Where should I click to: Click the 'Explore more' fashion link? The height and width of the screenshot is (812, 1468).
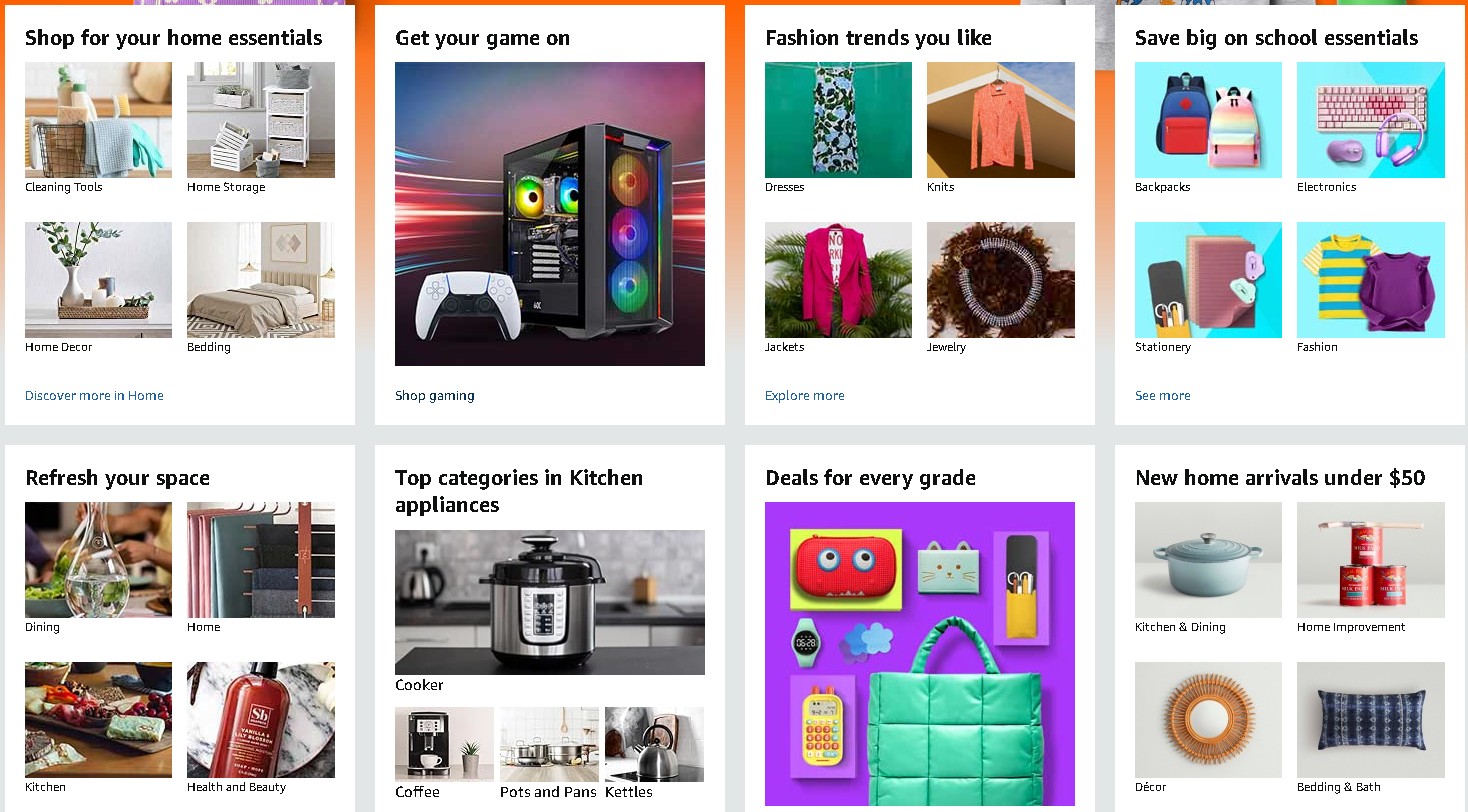805,396
